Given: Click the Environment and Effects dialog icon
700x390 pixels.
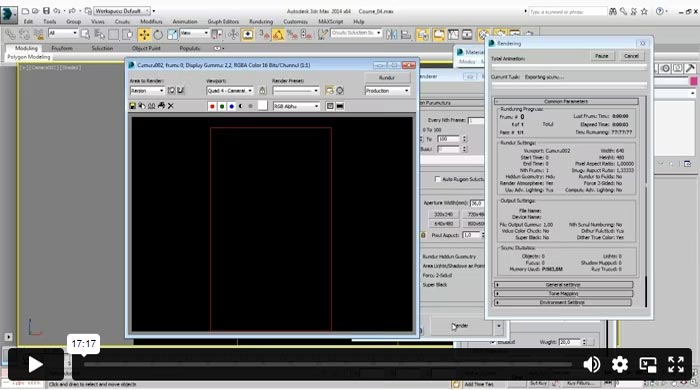Looking at the screenshot, I should pos(340,91).
